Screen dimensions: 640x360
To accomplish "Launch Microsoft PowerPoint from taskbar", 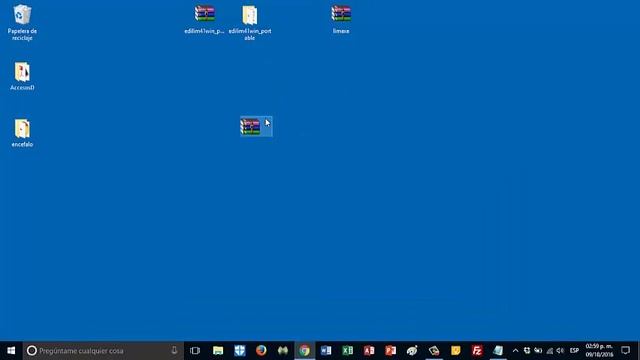I will point(391,351).
